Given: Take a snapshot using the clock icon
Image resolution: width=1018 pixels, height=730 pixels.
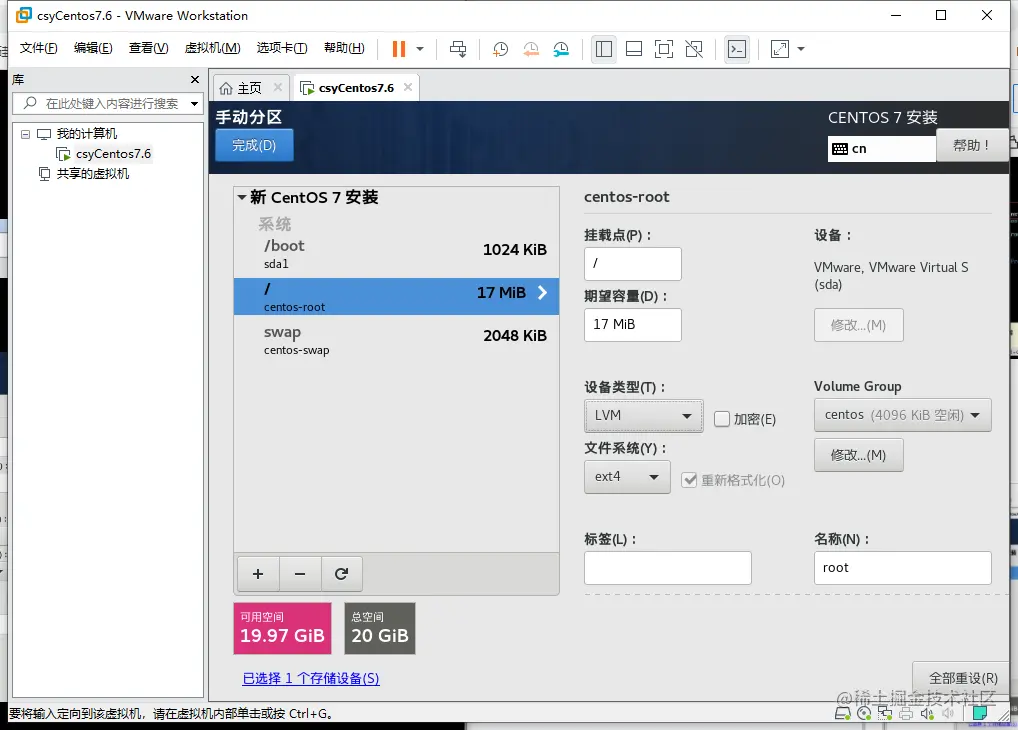Looking at the screenshot, I should [500, 49].
